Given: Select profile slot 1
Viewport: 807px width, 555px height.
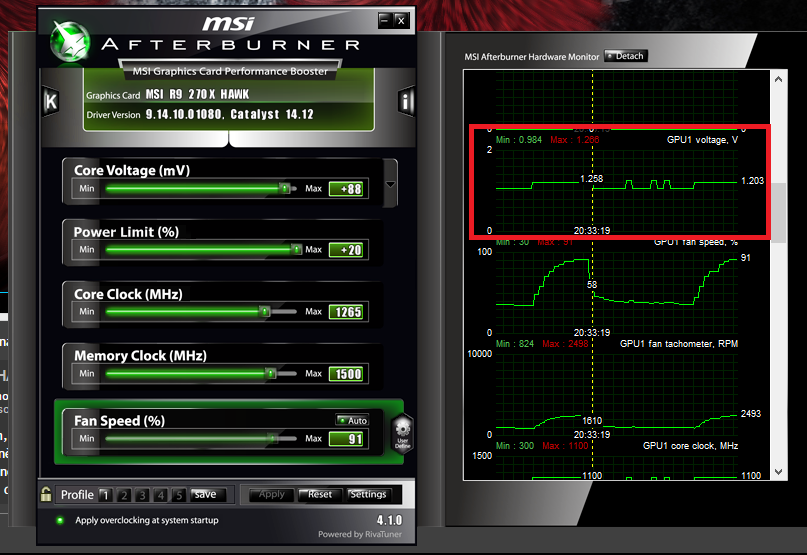Looking at the screenshot, I should (106, 495).
